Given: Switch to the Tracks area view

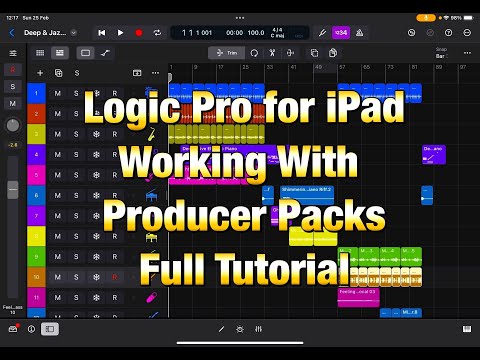Looking at the screenshot, I should [60, 53].
